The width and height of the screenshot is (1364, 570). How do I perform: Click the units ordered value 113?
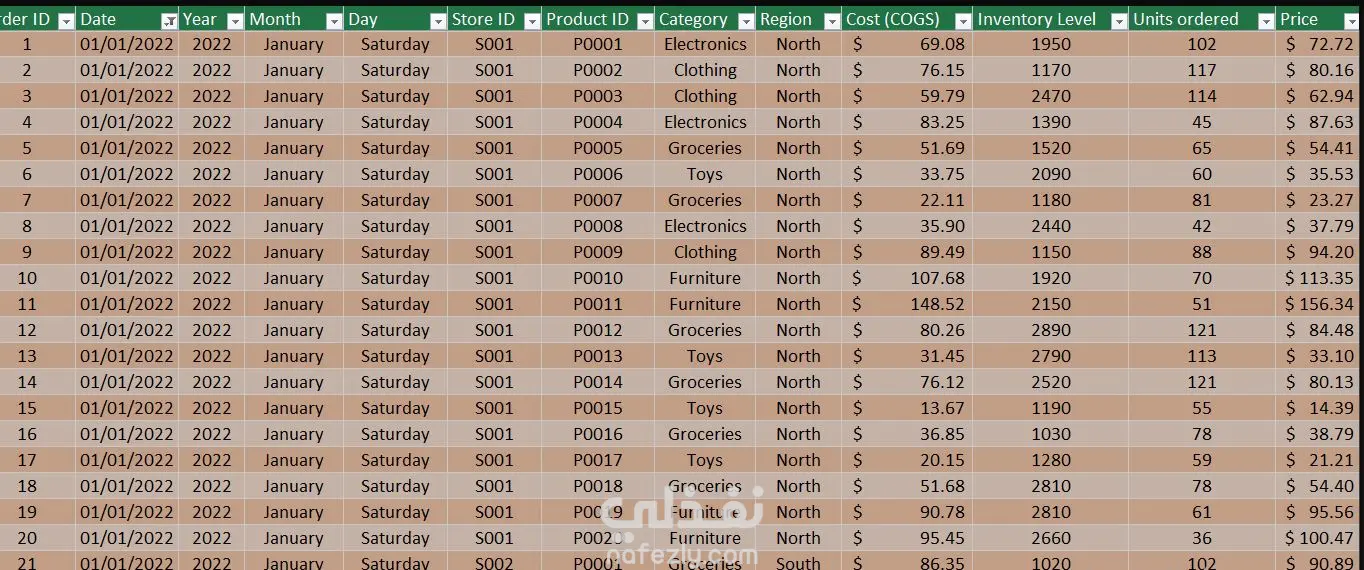click(1202, 356)
